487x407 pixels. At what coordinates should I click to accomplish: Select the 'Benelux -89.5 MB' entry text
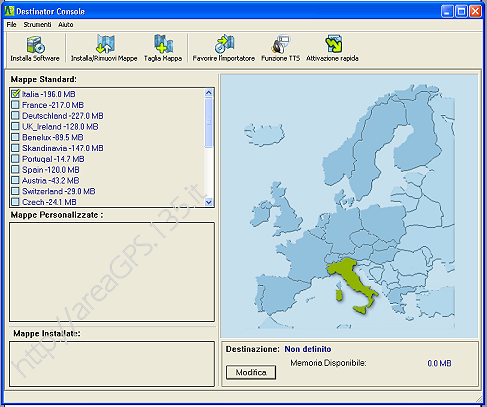pos(53,137)
